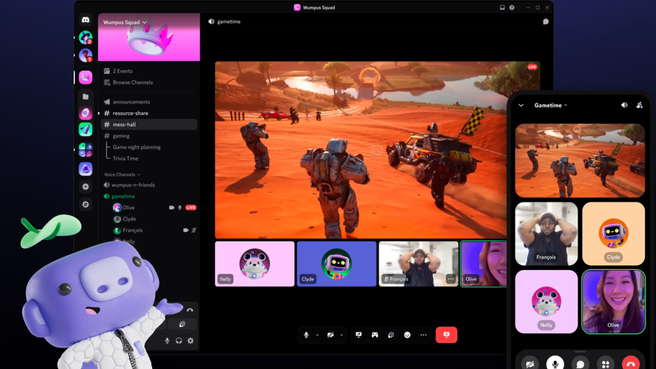
Task: Toggle deafen headphones in user panel
Action: tap(179, 341)
